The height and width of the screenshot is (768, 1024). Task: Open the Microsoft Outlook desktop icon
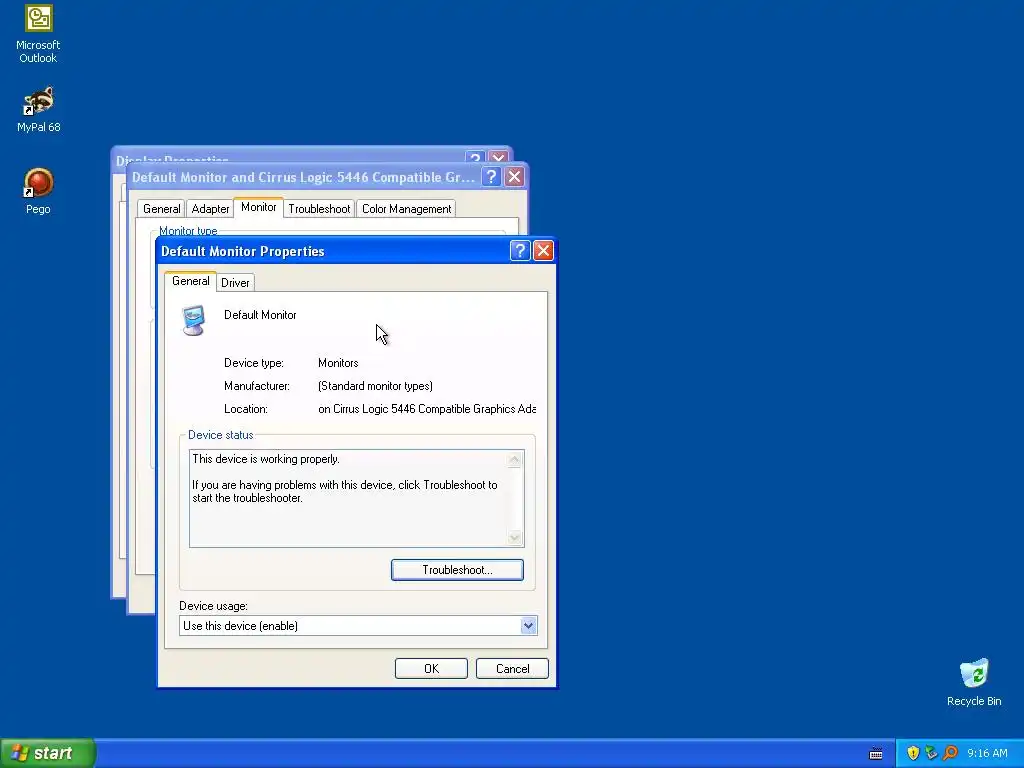[38, 34]
